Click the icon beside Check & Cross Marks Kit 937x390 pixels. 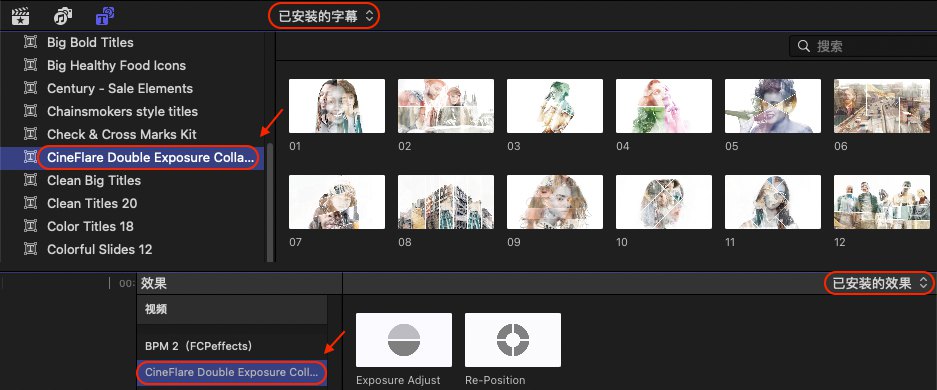(x=30, y=134)
